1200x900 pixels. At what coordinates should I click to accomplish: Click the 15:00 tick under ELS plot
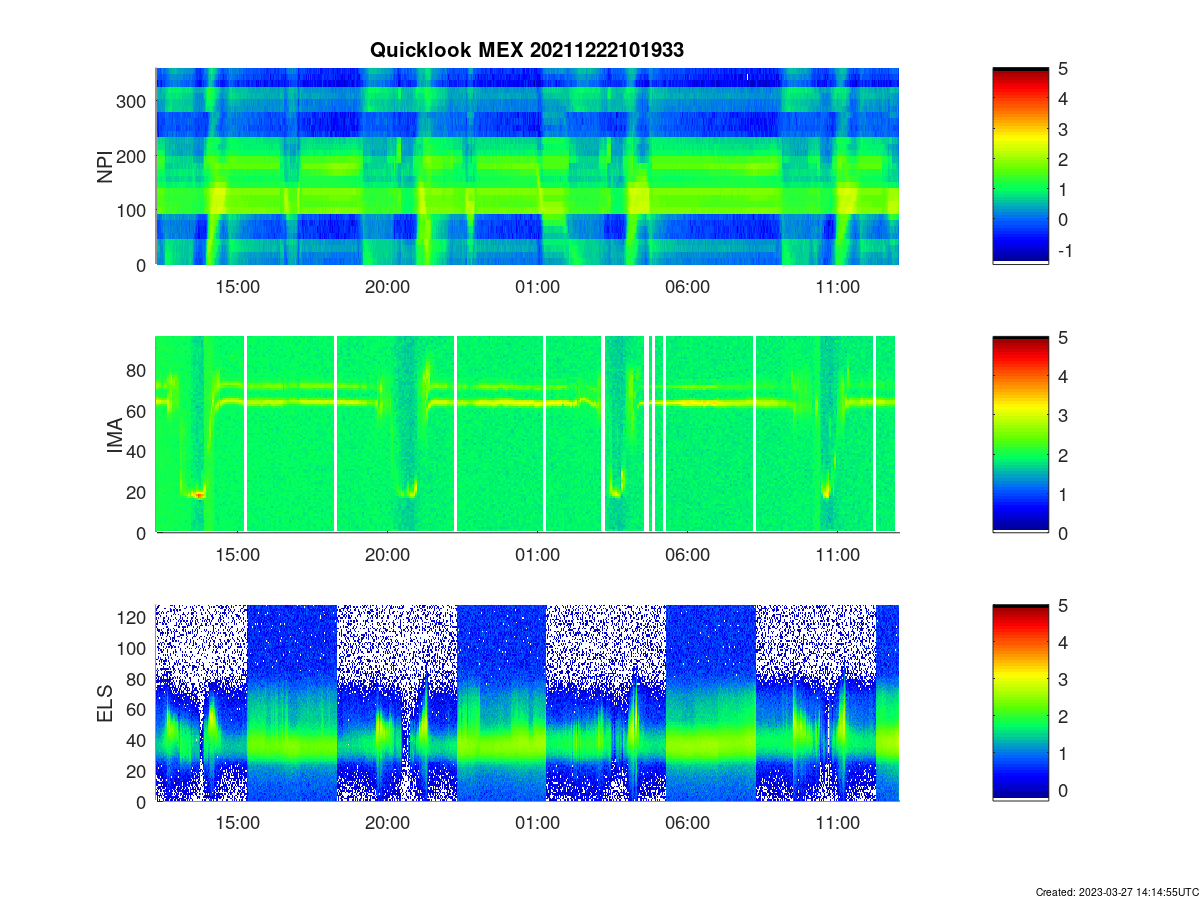238,823
